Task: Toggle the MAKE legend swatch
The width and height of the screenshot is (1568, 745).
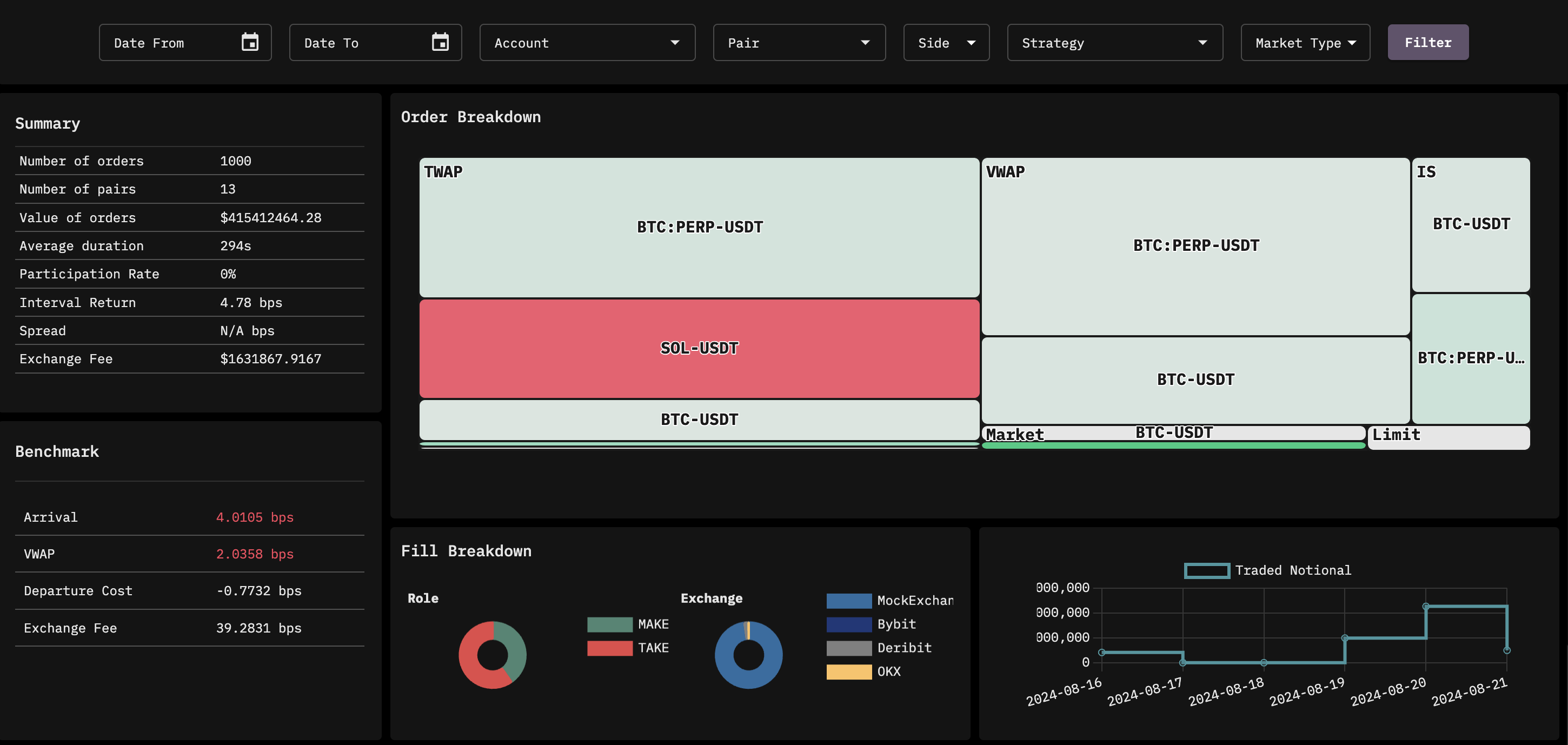Action: (x=609, y=624)
